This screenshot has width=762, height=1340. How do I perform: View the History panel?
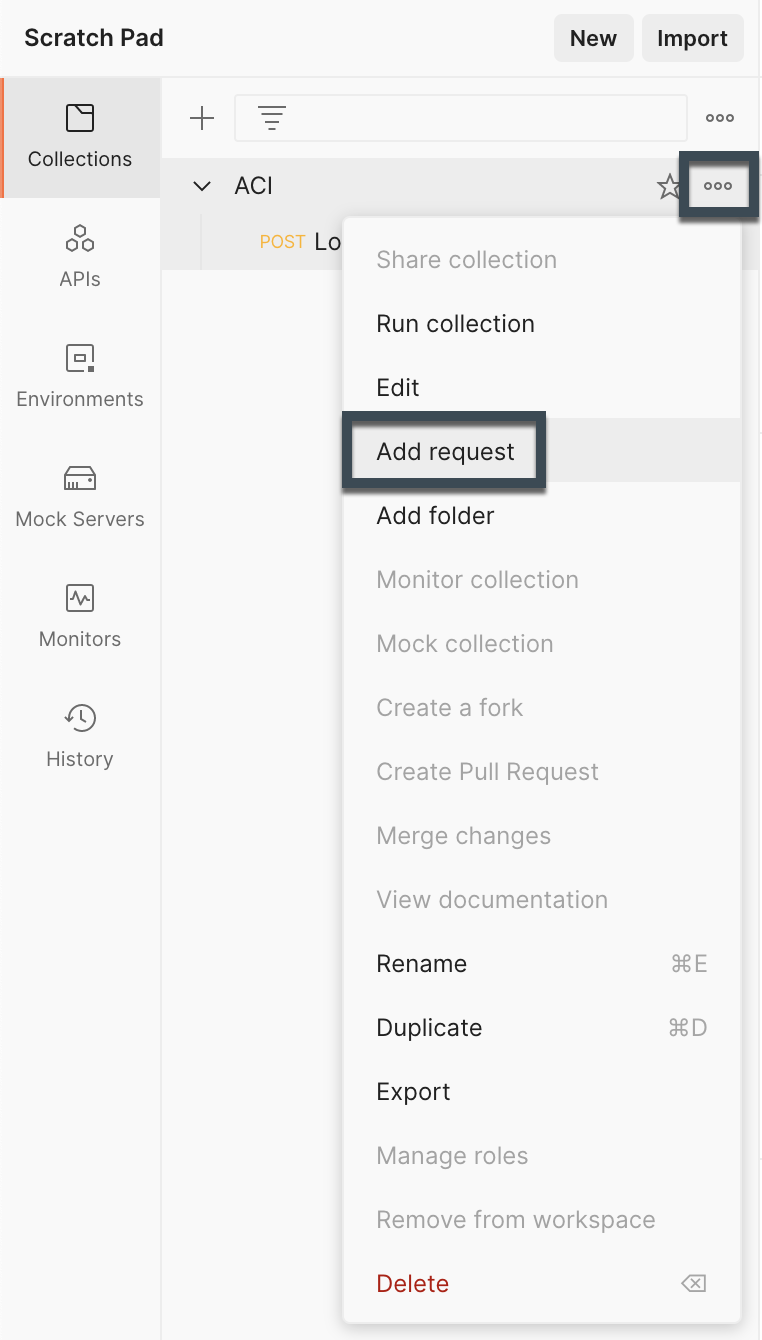[80, 735]
